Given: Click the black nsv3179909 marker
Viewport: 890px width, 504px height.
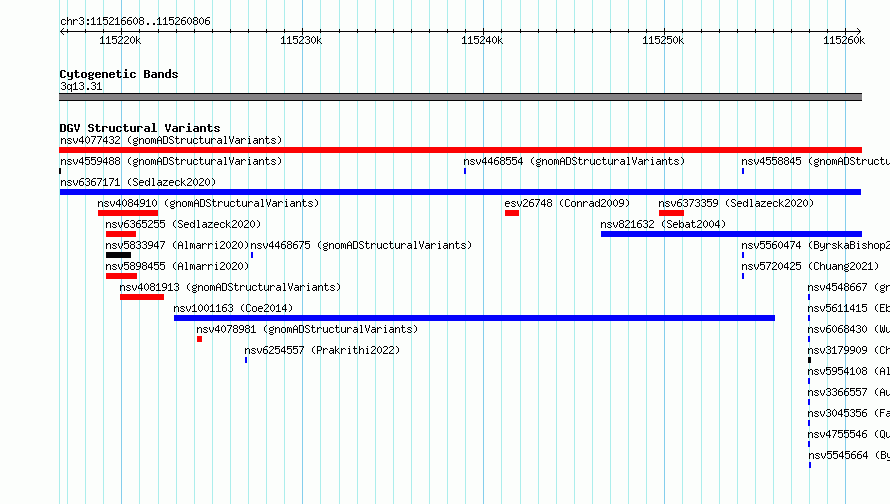Looking at the screenshot, I should click(x=809, y=360).
